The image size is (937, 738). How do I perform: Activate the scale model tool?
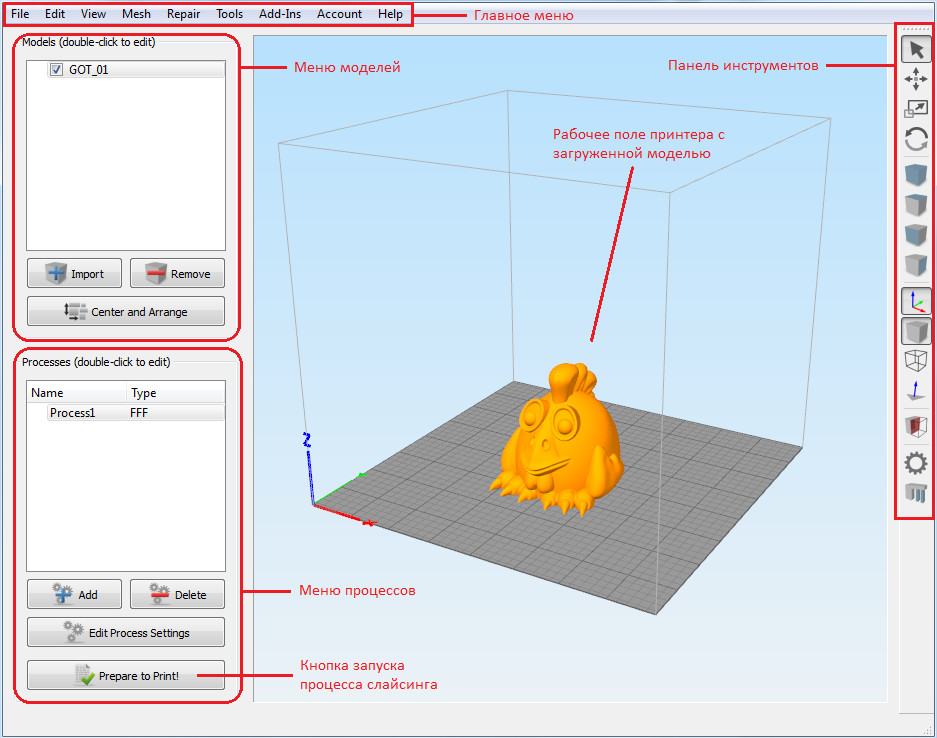pyautogui.click(x=916, y=109)
